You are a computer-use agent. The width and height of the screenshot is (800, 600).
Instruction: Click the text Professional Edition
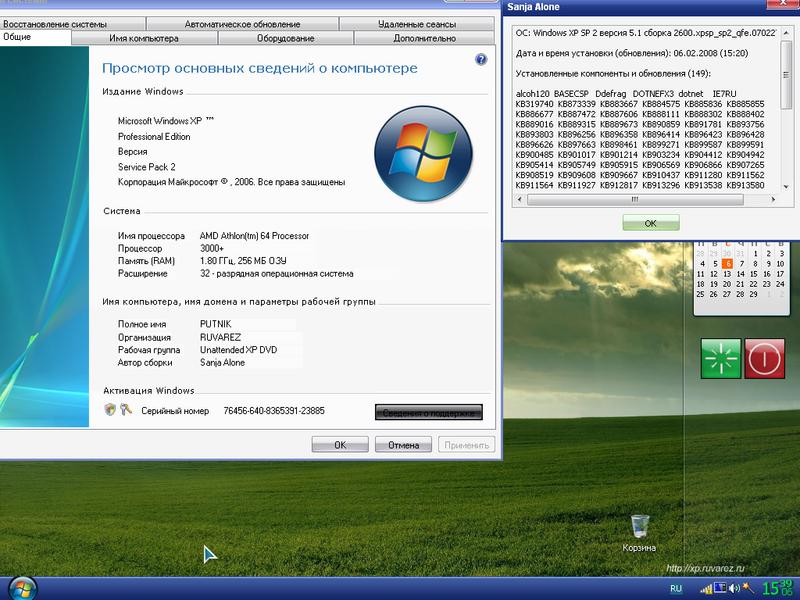(x=154, y=137)
